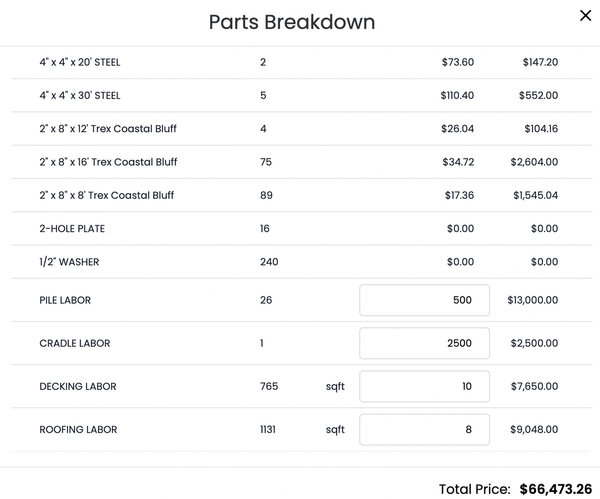Image resolution: width=600 pixels, height=499 pixels.
Task: Edit the Cradle Labor rate field
Action: coord(424,343)
